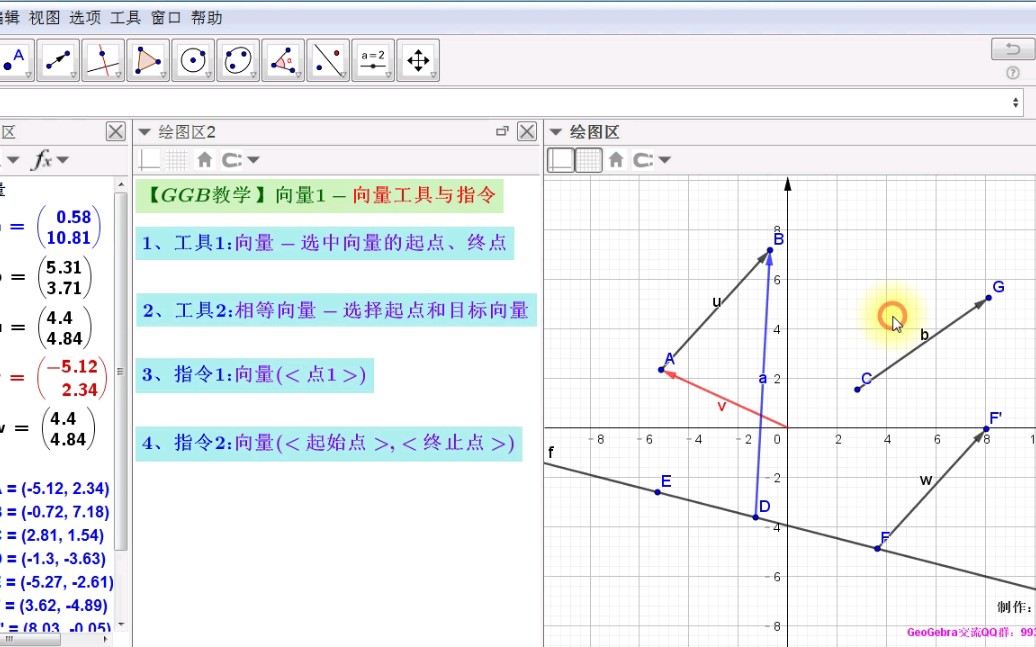Click the Undo button top right

[x=1011, y=48]
